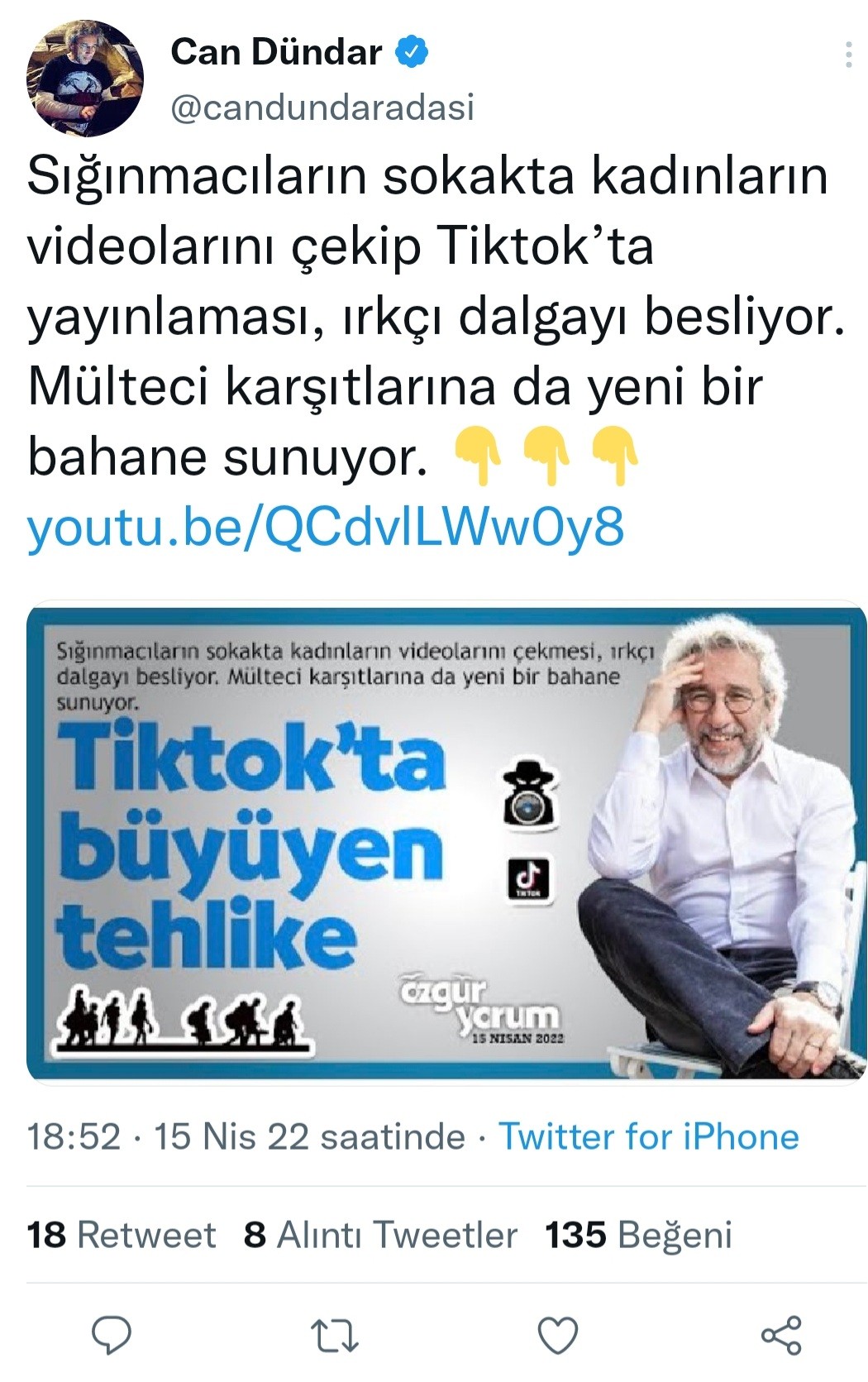Viewport: 868px width, 1382px height.
Task: Tap the reply speech bubble icon
Action: (x=111, y=1334)
